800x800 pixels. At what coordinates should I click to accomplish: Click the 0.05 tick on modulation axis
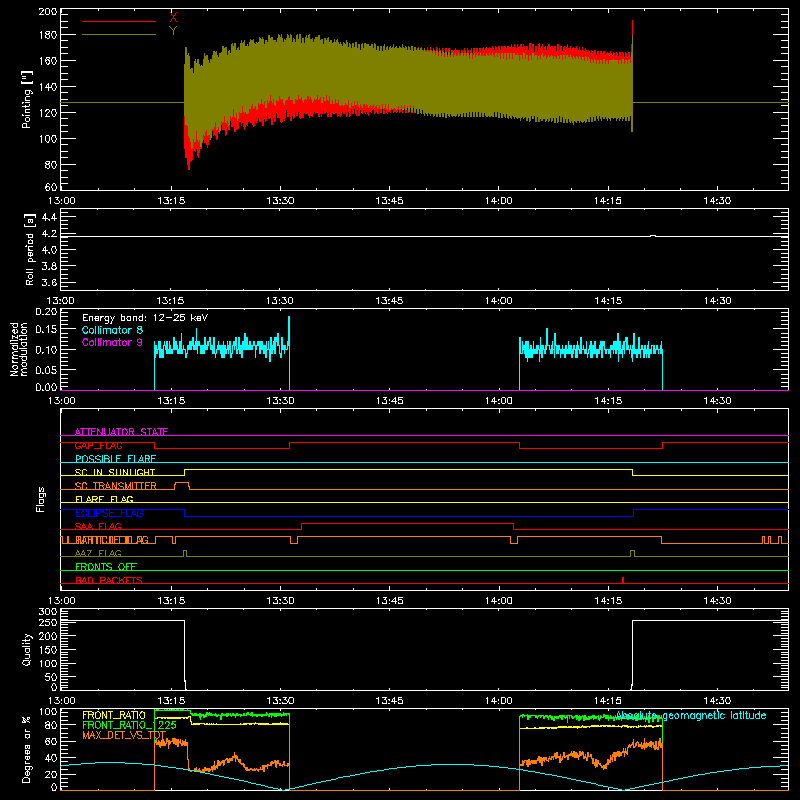tap(47, 369)
